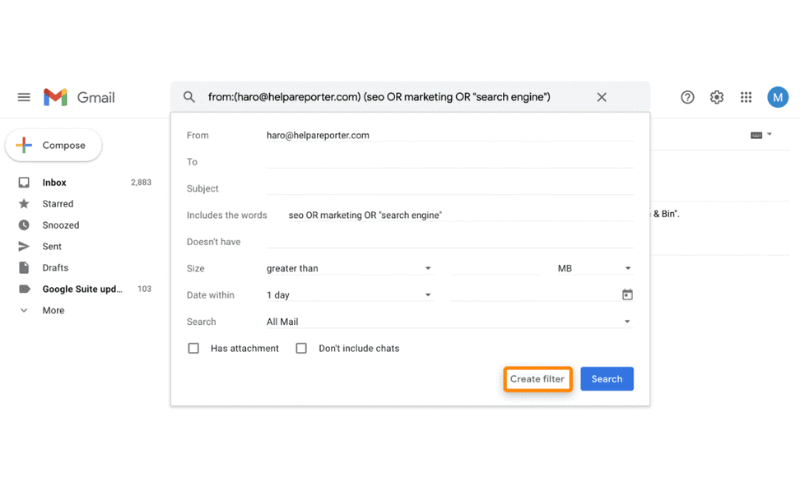800x500 pixels.
Task: Click the Drafts file icon
Action: coord(24,268)
